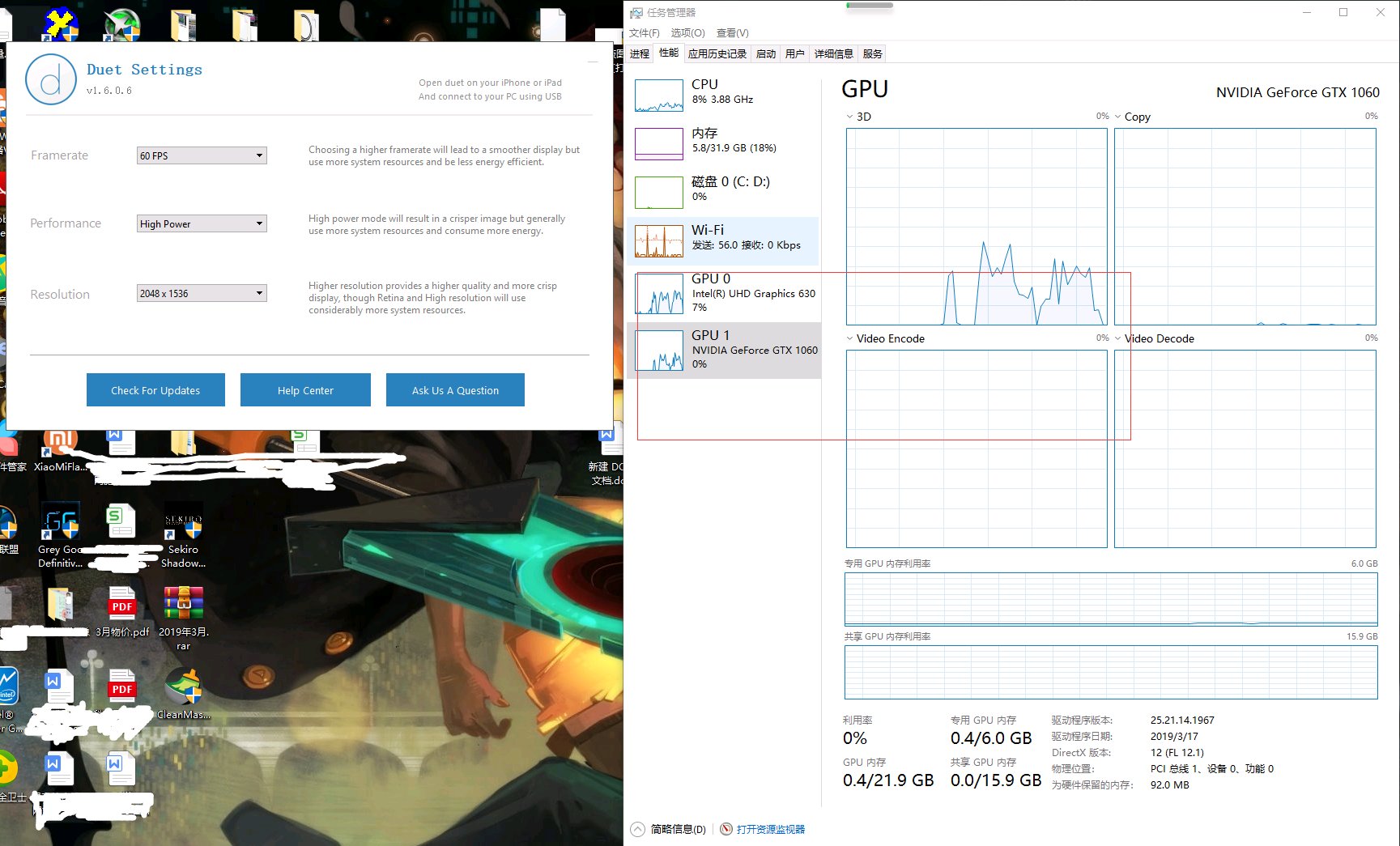Image resolution: width=1400 pixels, height=846 pixels.
Task: Open the 查看(V) menu in Task Manager
Action: click(733, 33)
